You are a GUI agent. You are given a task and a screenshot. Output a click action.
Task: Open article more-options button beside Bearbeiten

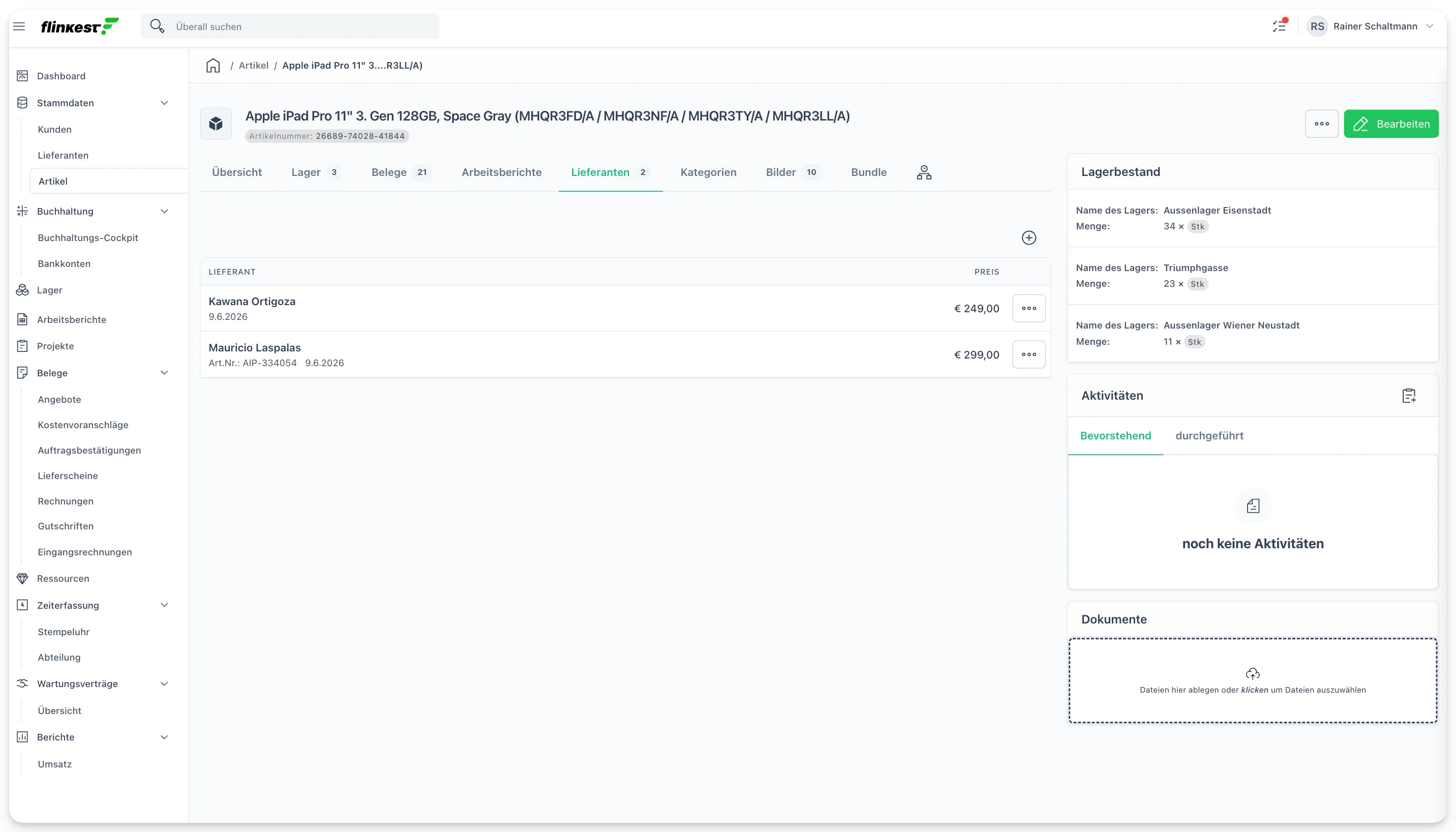(1321, 124)
